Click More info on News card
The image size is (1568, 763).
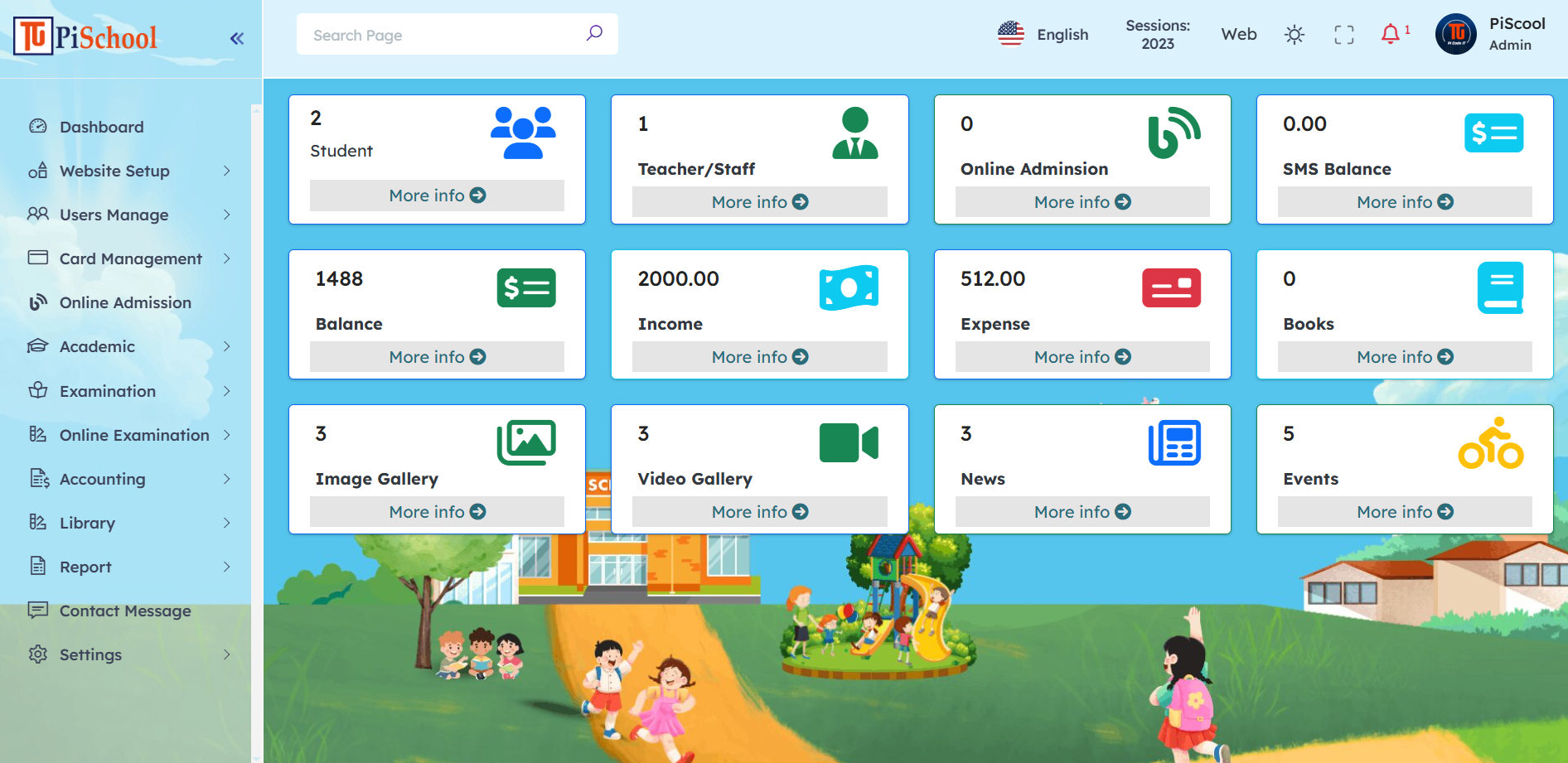(1082, 512)
